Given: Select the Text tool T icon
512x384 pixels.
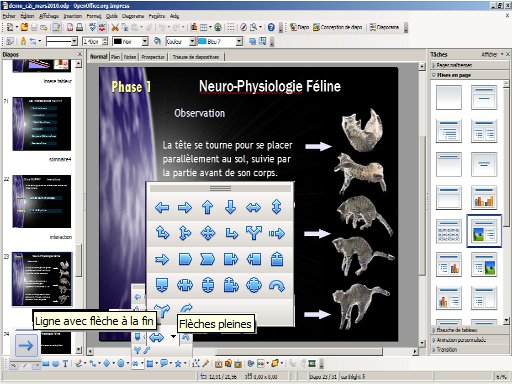Looking at the screenshot, I should point(65,363).
